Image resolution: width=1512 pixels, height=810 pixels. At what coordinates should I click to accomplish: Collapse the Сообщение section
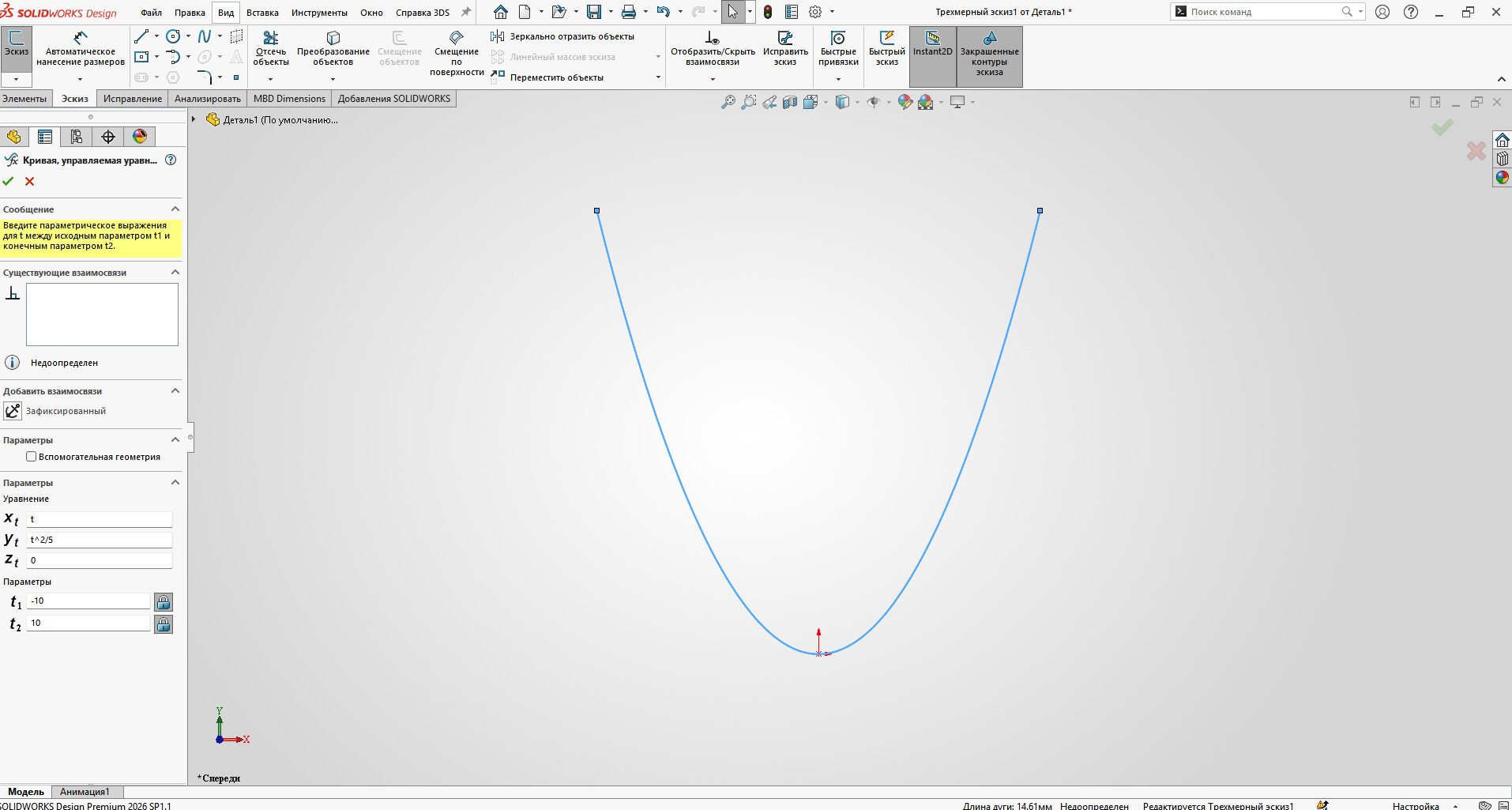coord(175,209)
